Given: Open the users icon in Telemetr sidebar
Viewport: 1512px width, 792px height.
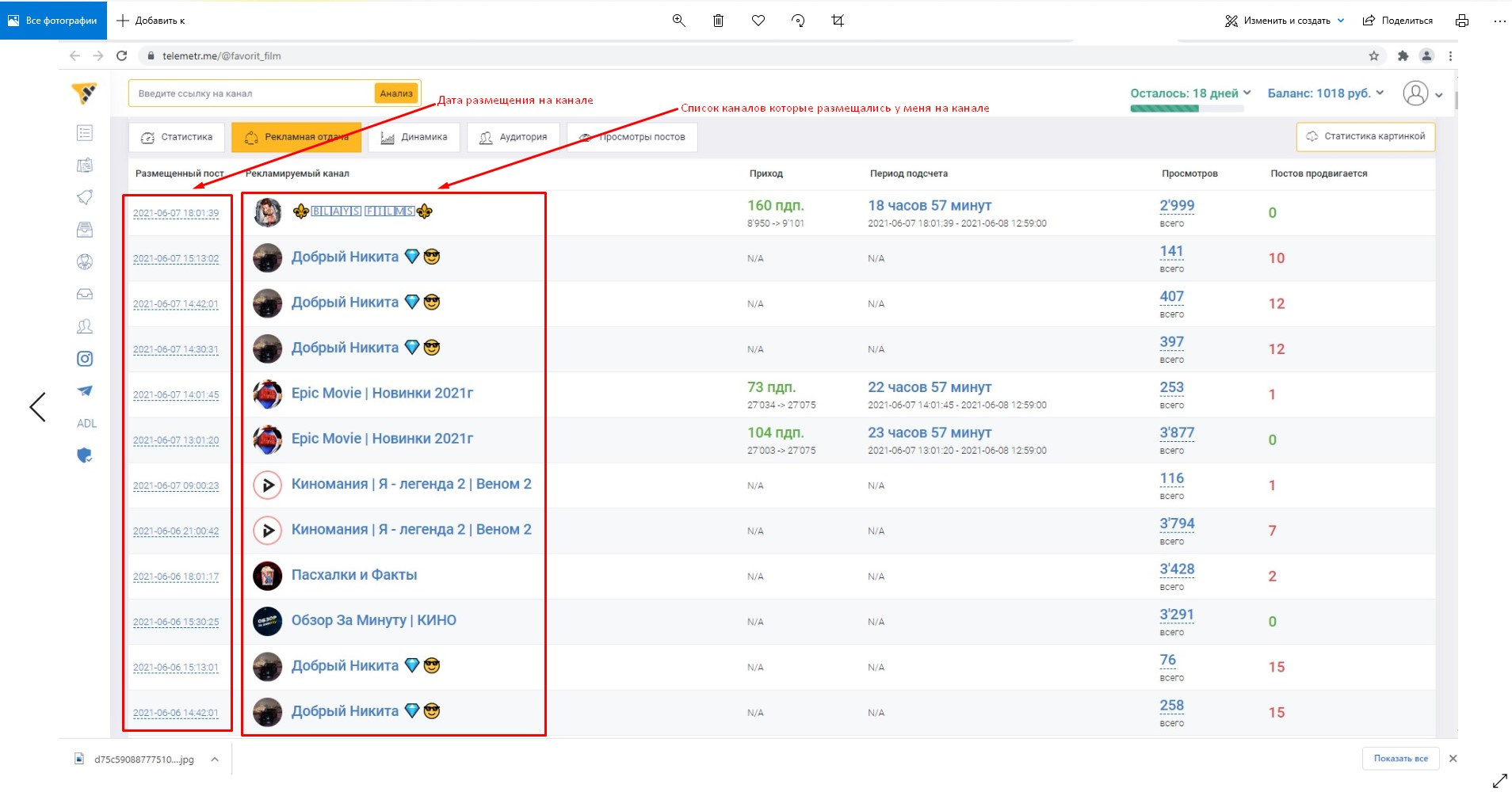Looking at the screenshot, I should [85, 326].
